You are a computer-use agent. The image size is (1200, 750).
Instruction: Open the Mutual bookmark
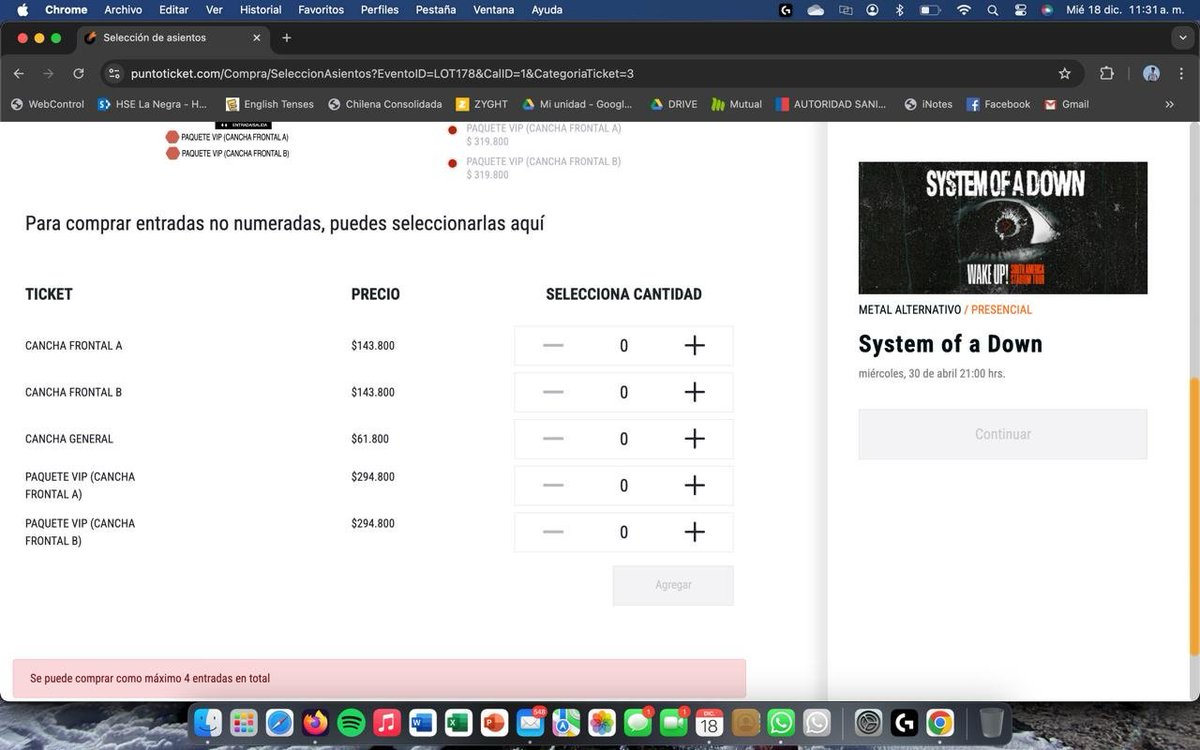(737, 104)
